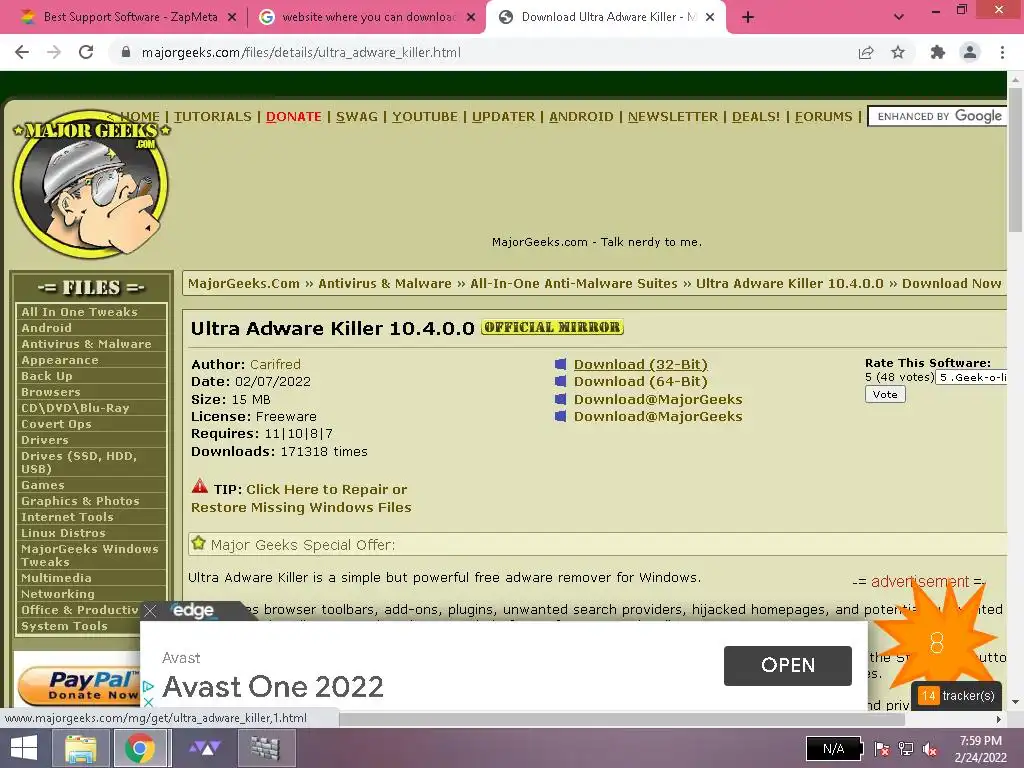Click the browser forward arrow
This screenshot has width=1024, height=768.
click(x=54, y=52)
